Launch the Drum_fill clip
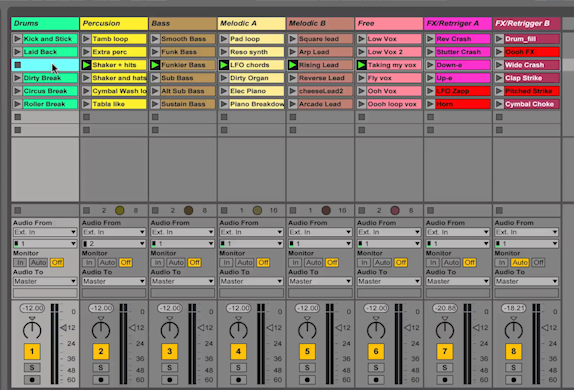 pos(499,38)
